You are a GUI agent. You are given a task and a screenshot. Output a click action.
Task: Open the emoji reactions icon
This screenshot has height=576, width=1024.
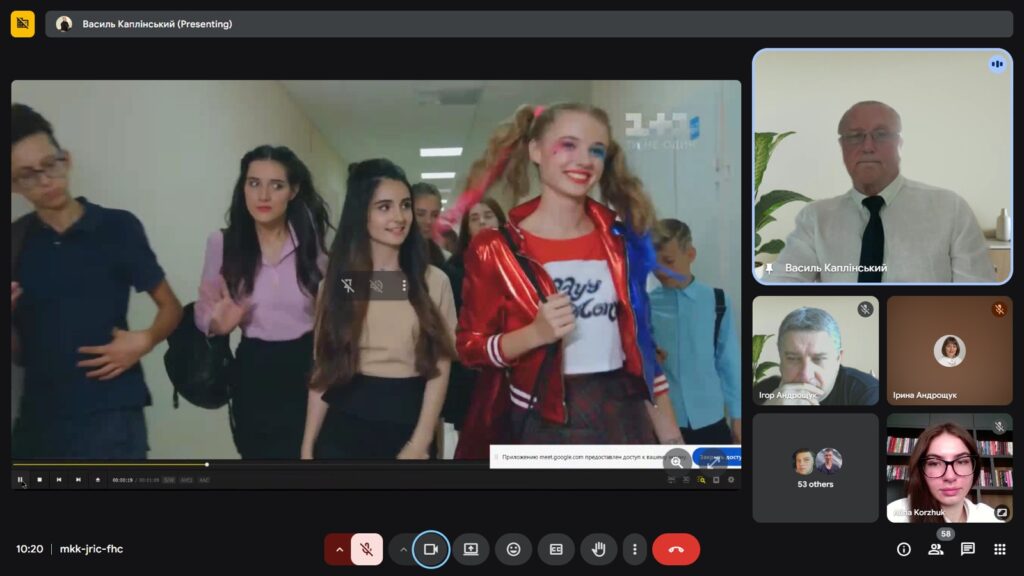pos(513,549)
